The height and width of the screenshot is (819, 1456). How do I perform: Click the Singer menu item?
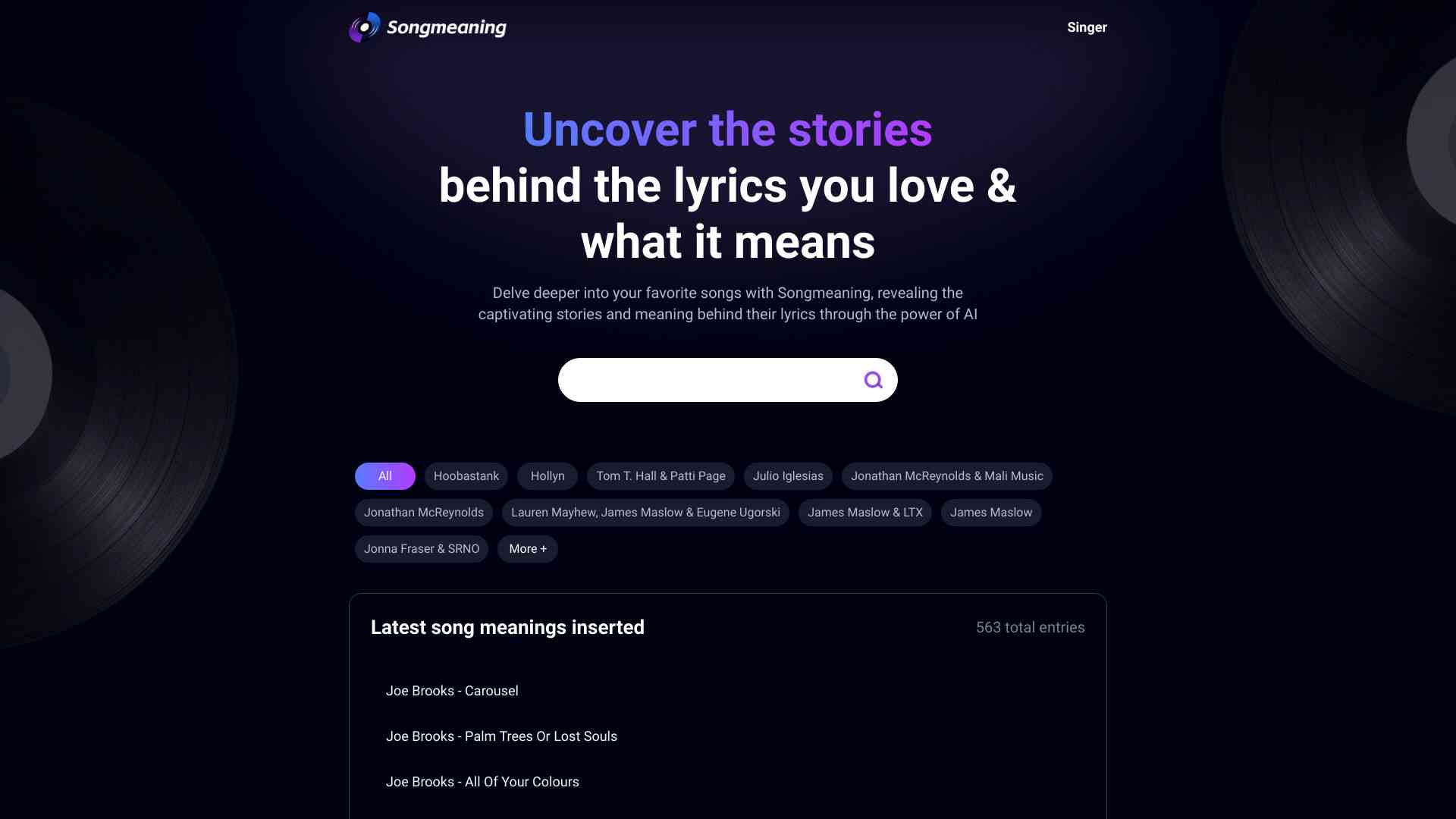[1087, 27]
